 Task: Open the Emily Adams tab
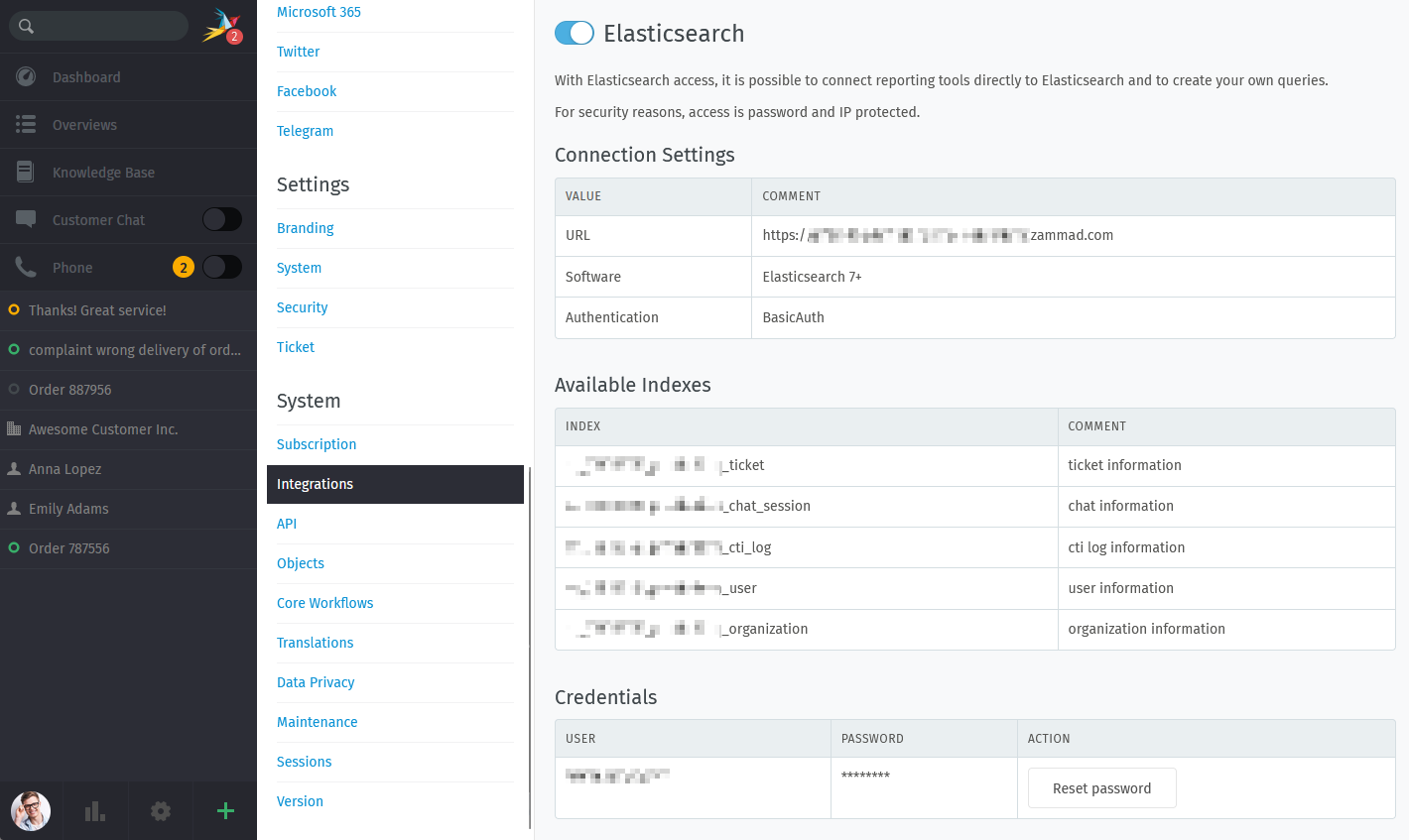point(128,509)
